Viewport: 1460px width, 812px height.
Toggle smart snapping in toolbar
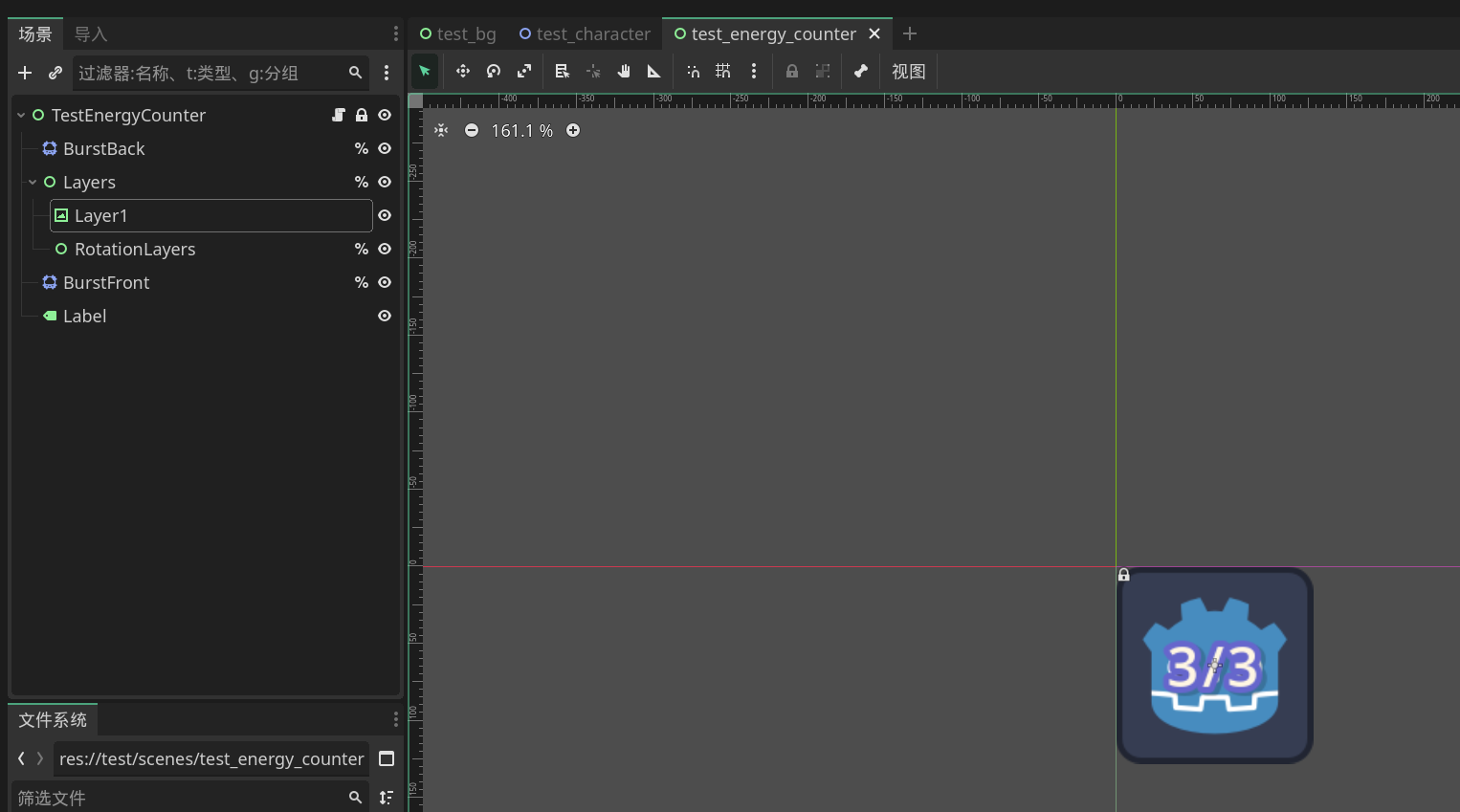[x=694, y=72]
